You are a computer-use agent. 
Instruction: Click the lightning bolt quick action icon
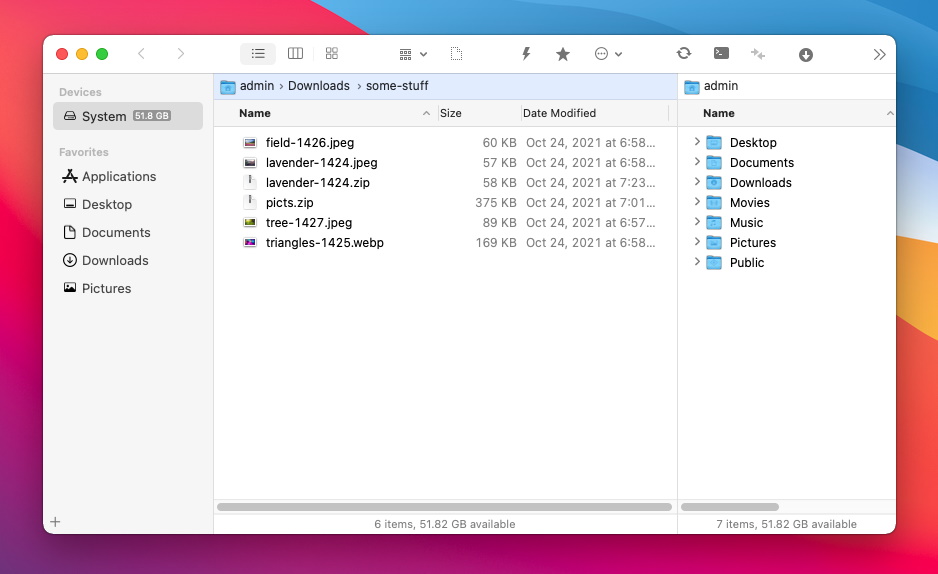point(526,54)
